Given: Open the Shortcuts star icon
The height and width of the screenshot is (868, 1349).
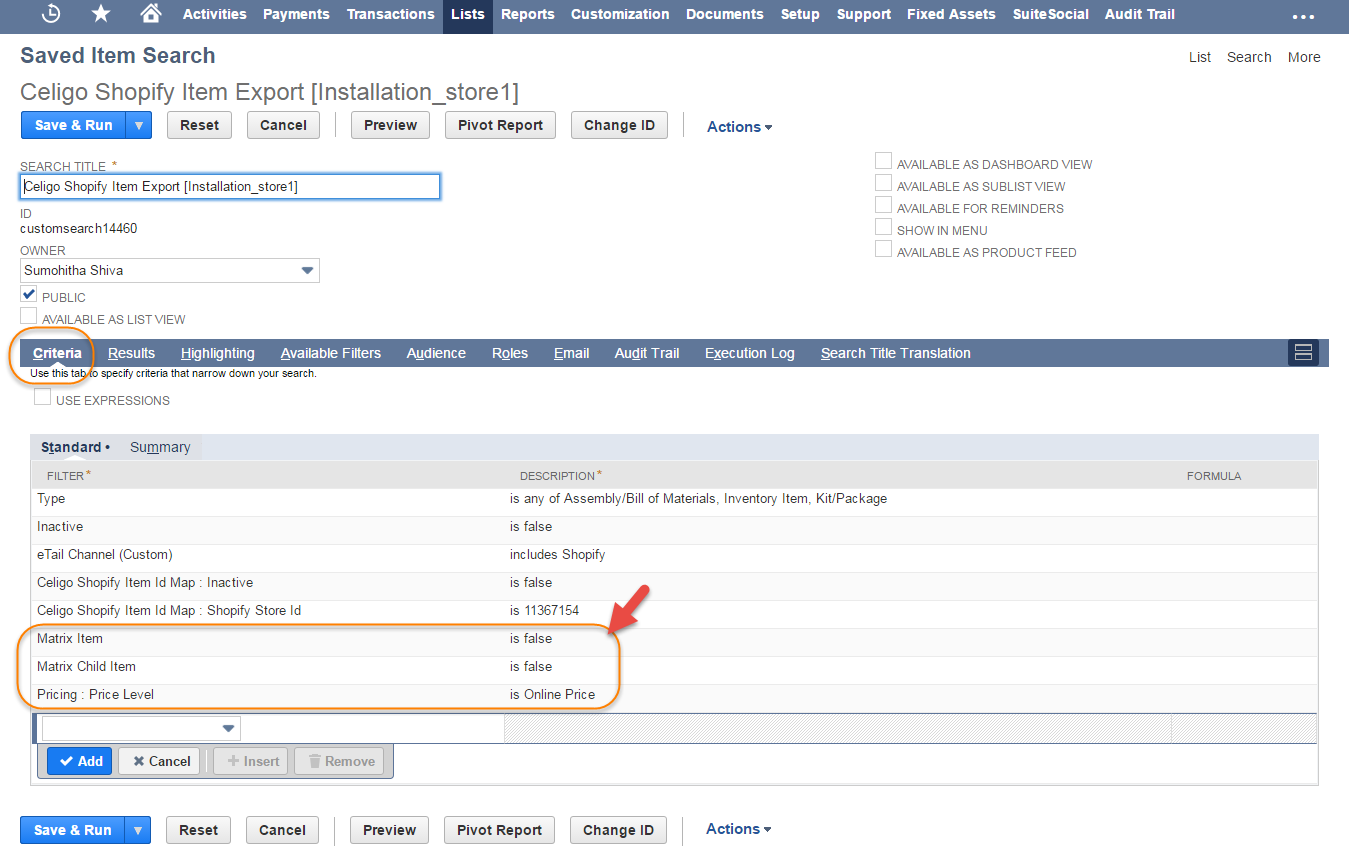Looking at the screenshot, I should [x=101, y=14].
